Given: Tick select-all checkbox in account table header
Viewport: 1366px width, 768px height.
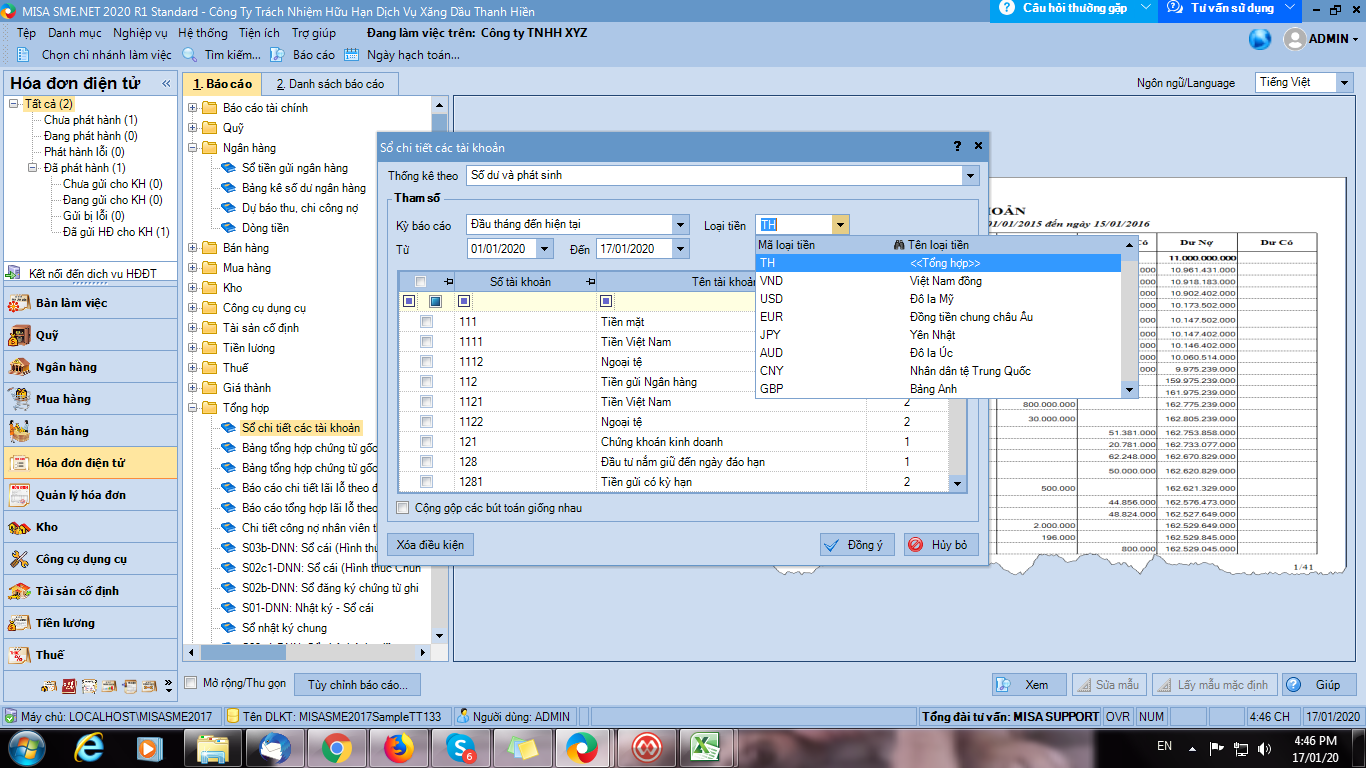Looking at the screenshot, I should 421,282.
